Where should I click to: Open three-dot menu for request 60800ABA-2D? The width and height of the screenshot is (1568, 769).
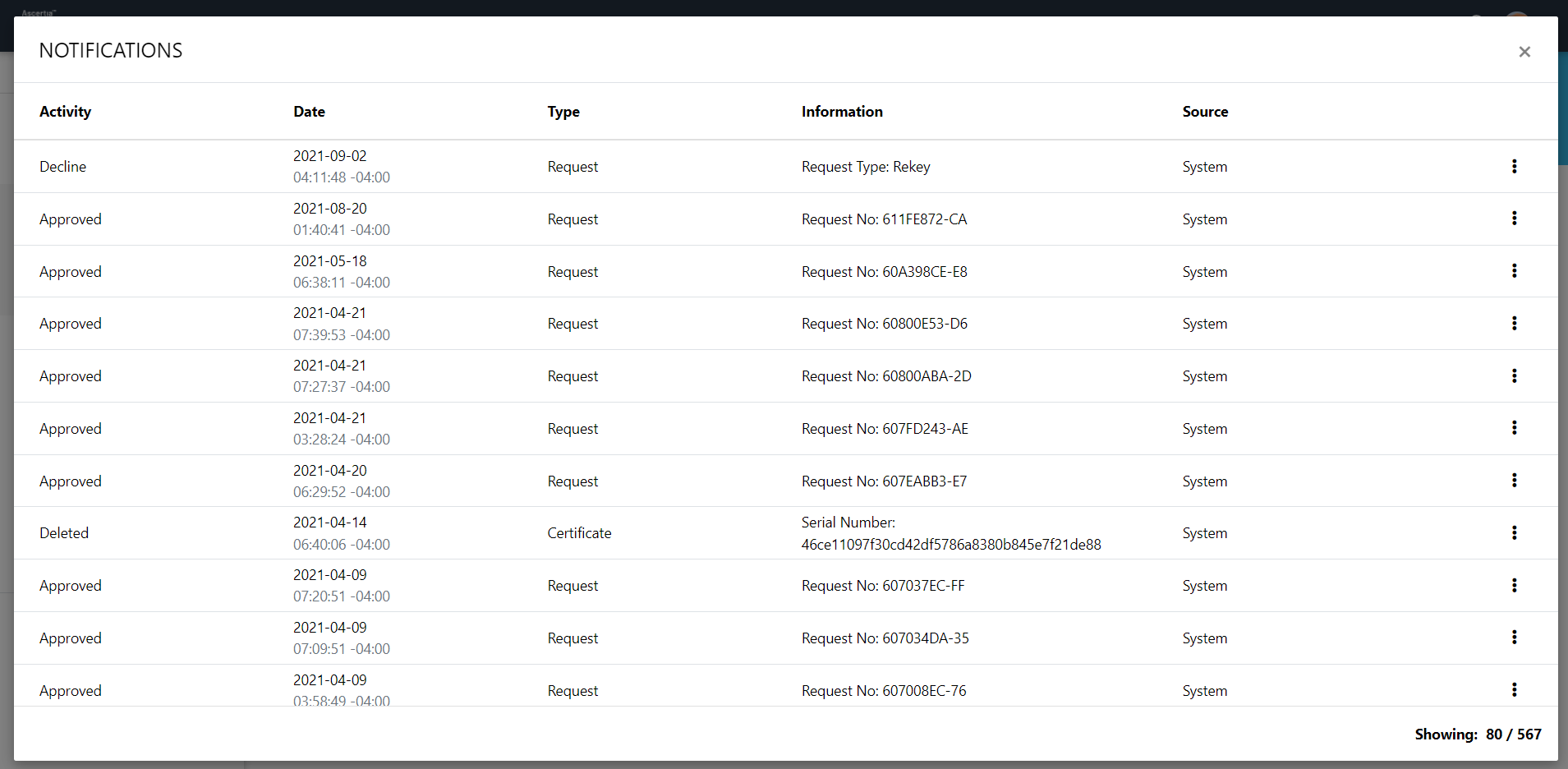(x=1514, y=376)
